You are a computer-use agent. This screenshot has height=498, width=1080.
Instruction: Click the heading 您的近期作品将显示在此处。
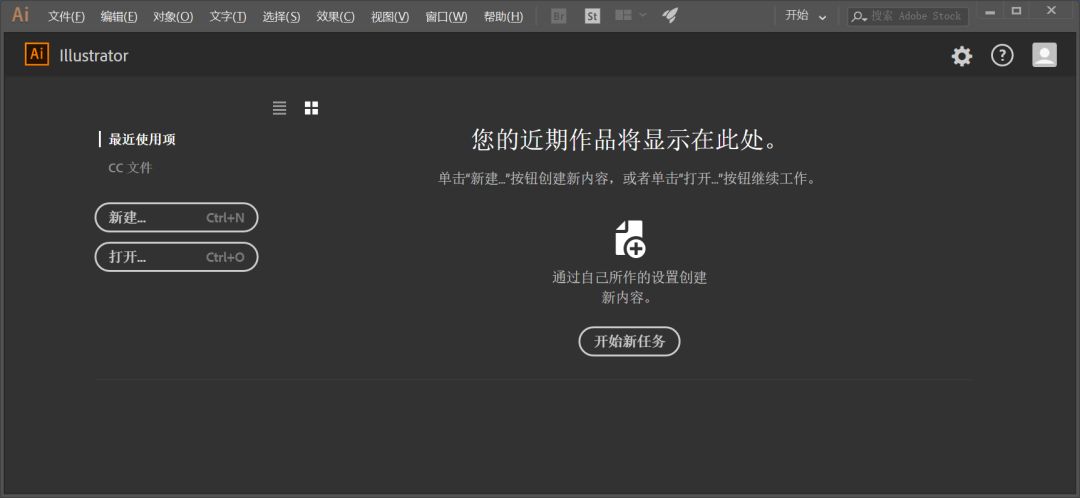pyautogui.click(x=626, y=140)
